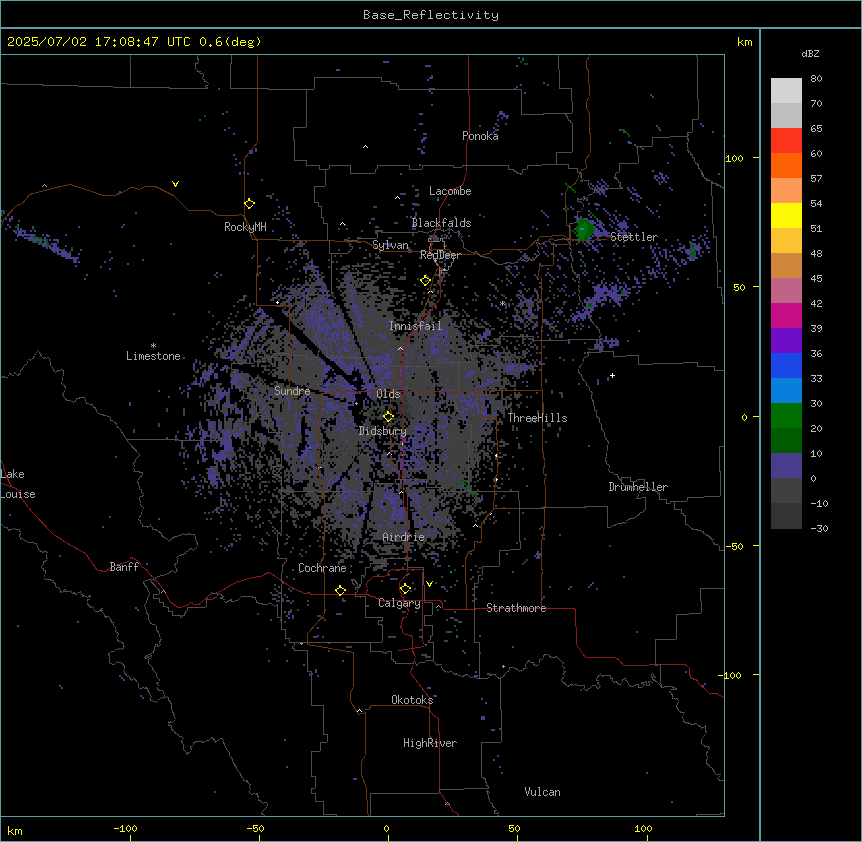
Task: Click the Vulcan label
Action: click(543, 792)
